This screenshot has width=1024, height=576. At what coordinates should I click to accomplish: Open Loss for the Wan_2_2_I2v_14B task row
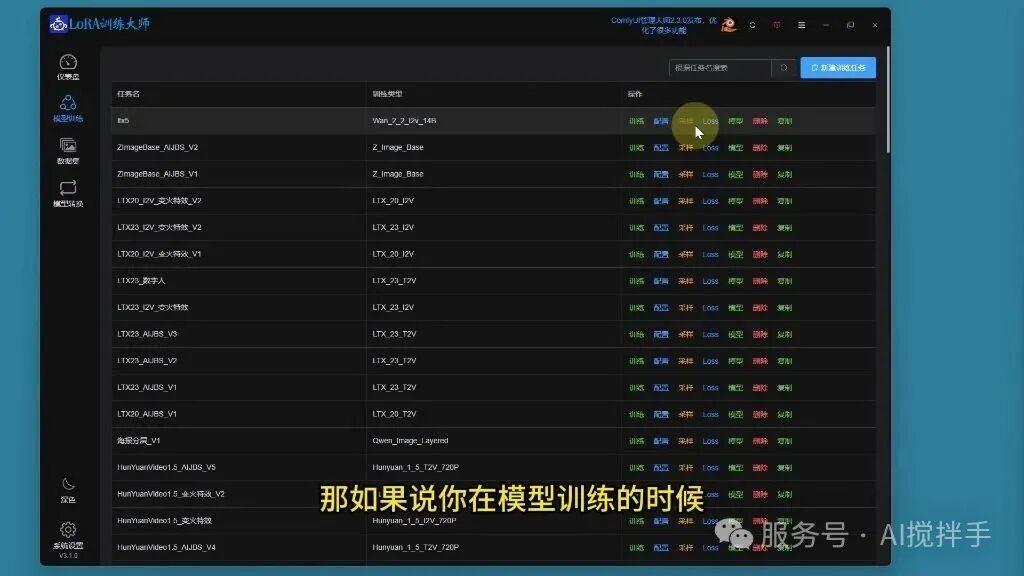pyautogui.click(x=711, y=121)
